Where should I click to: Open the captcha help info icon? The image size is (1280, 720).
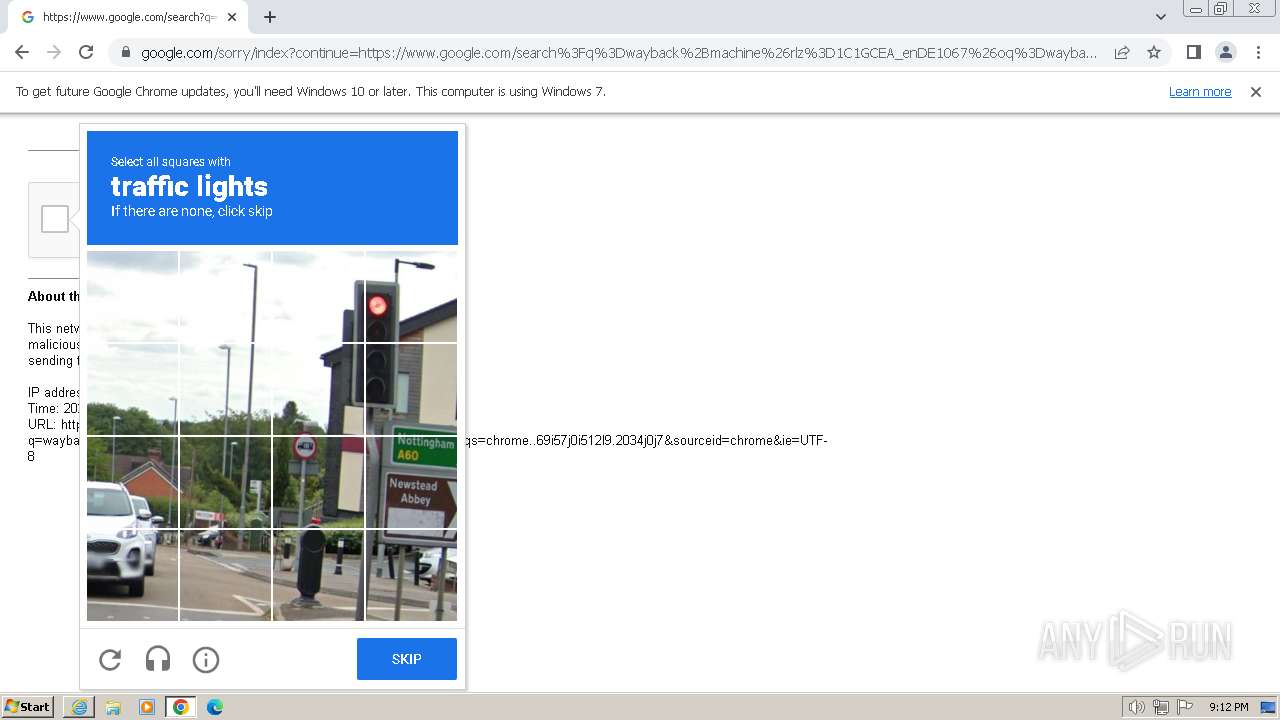(206, 659)
